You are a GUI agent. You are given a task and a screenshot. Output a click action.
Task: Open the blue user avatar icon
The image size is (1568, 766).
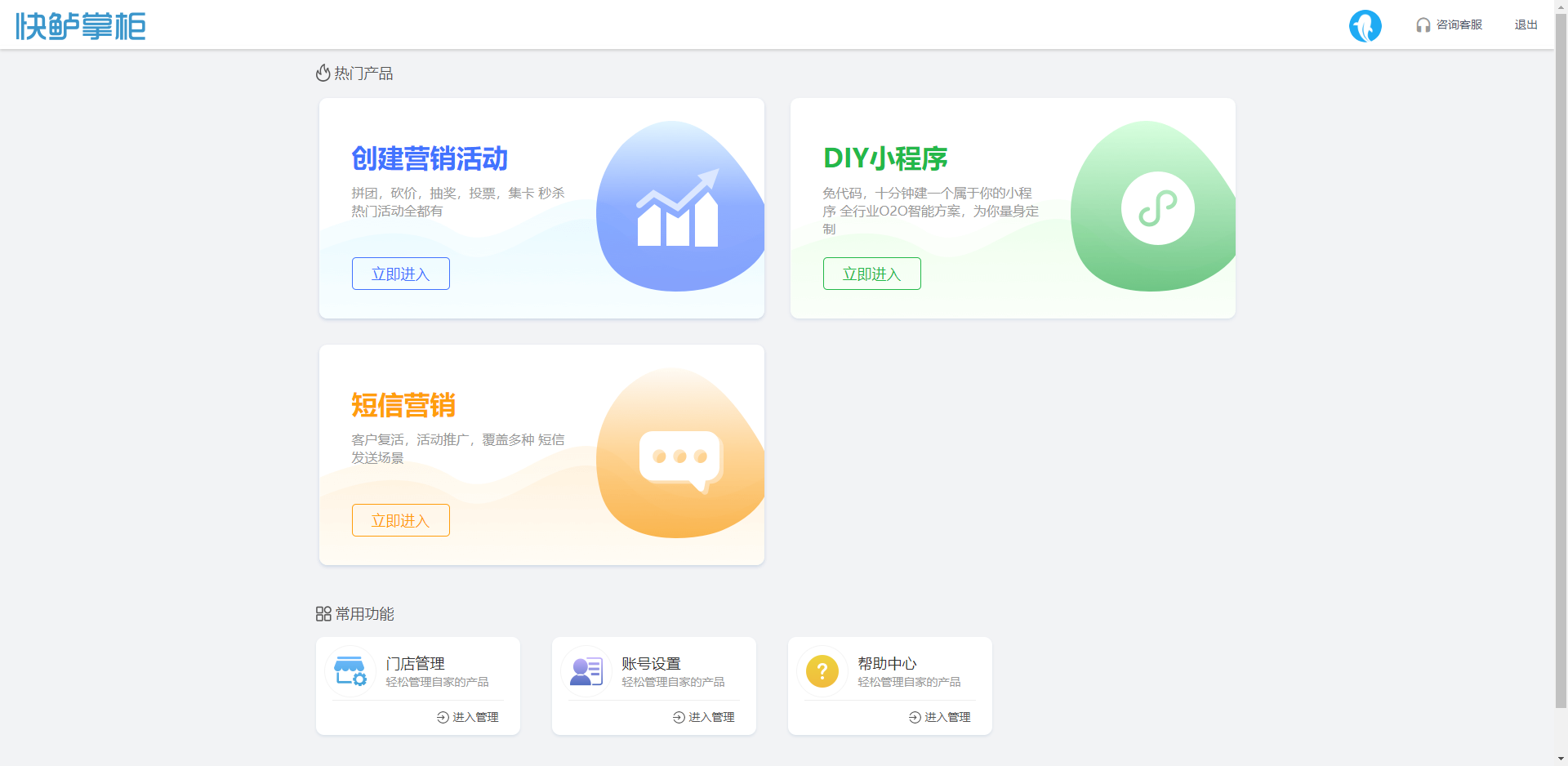click(1365, 25)
